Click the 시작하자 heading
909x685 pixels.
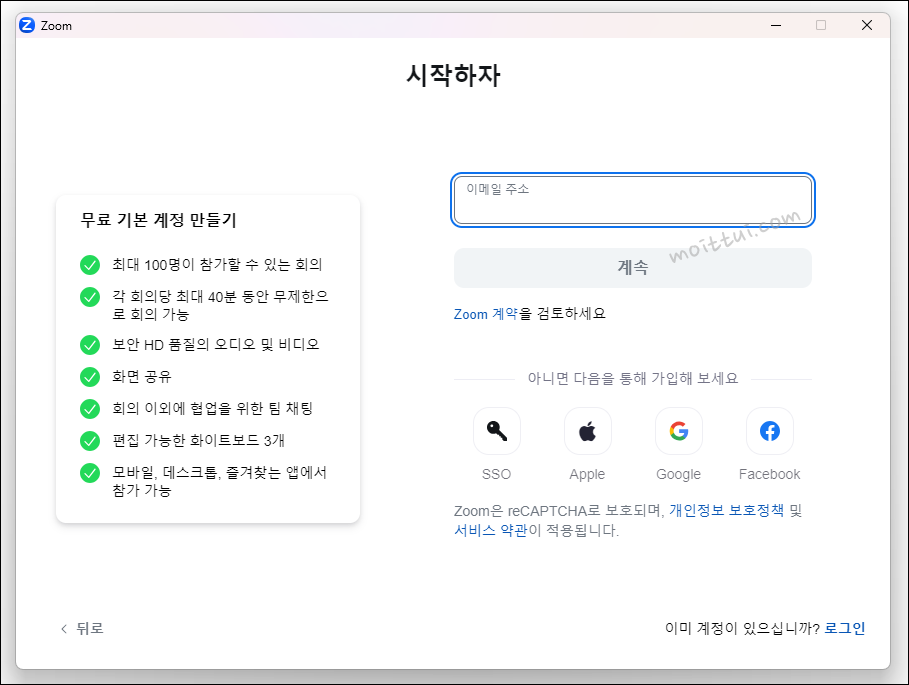click(453, 75)
